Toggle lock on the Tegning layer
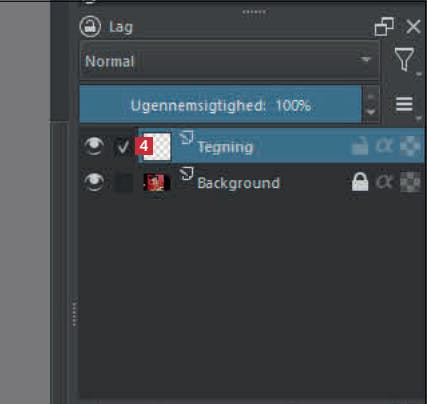Screen dimensions: 427x404 point(360,146)
